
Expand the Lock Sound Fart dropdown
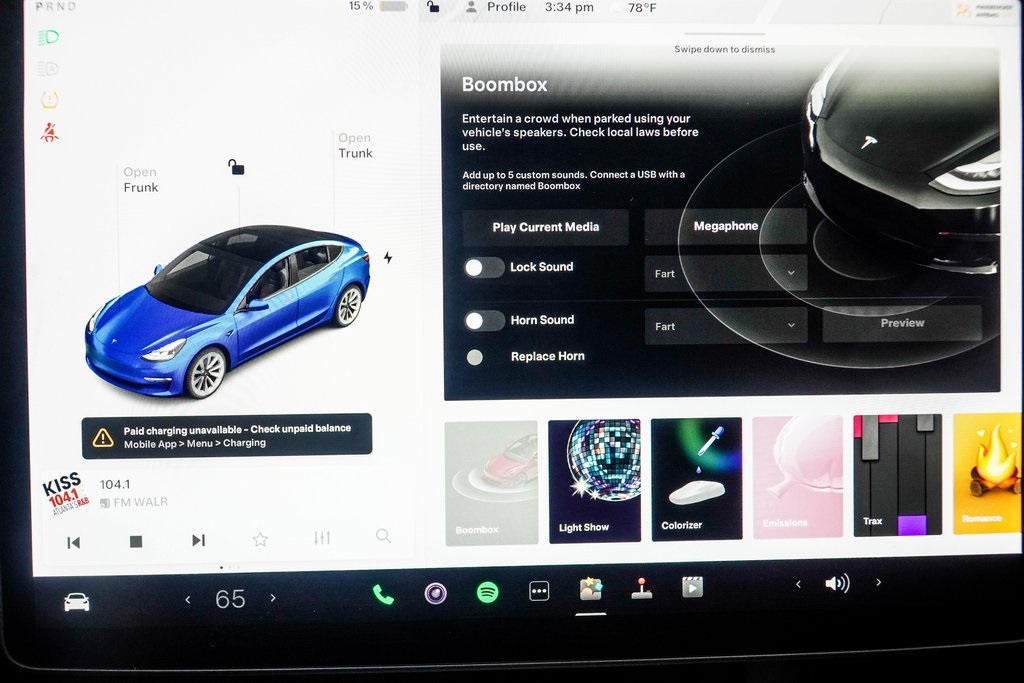[725, 273]
